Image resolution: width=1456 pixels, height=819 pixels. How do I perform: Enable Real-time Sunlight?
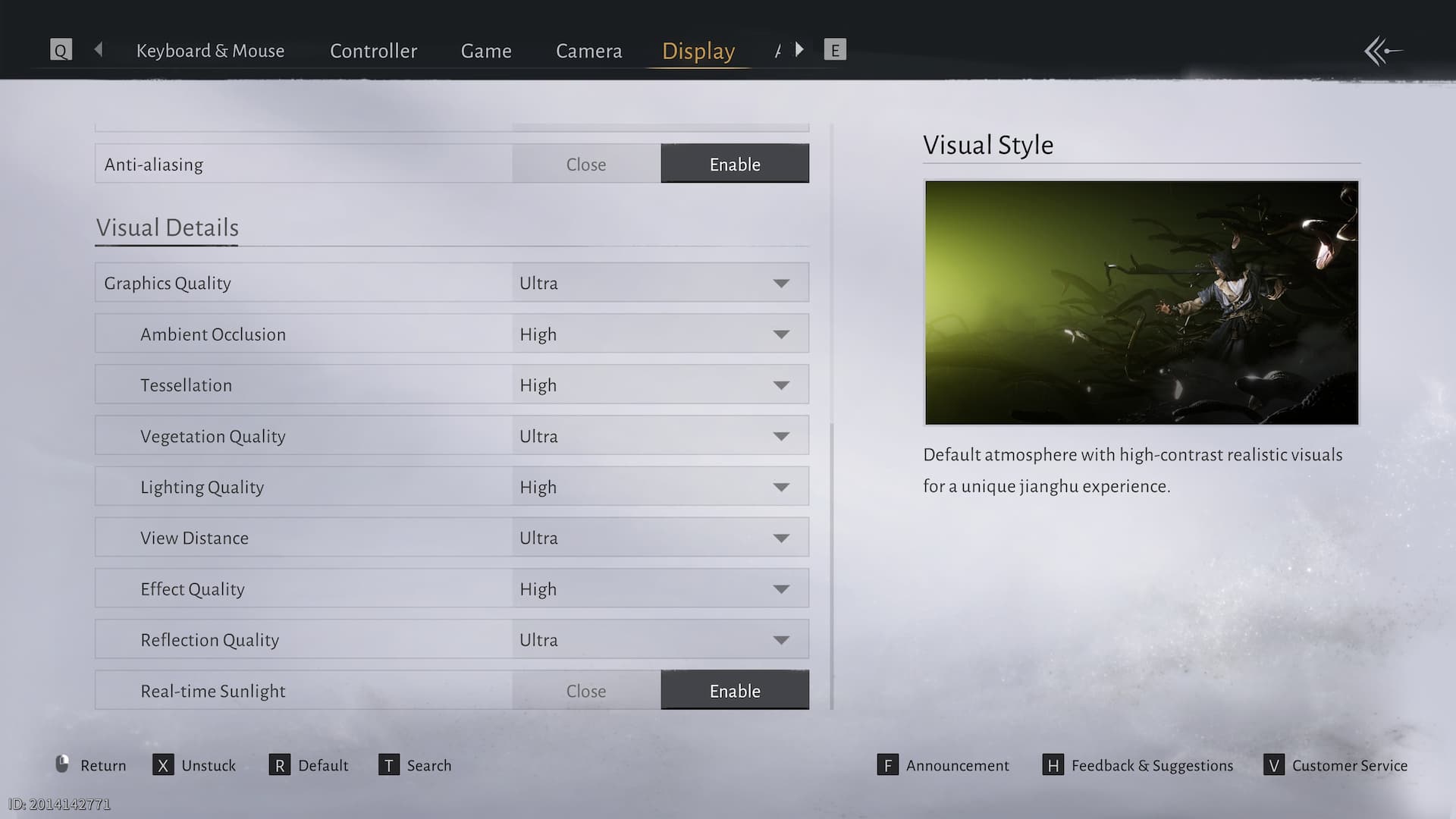(734, 690)
